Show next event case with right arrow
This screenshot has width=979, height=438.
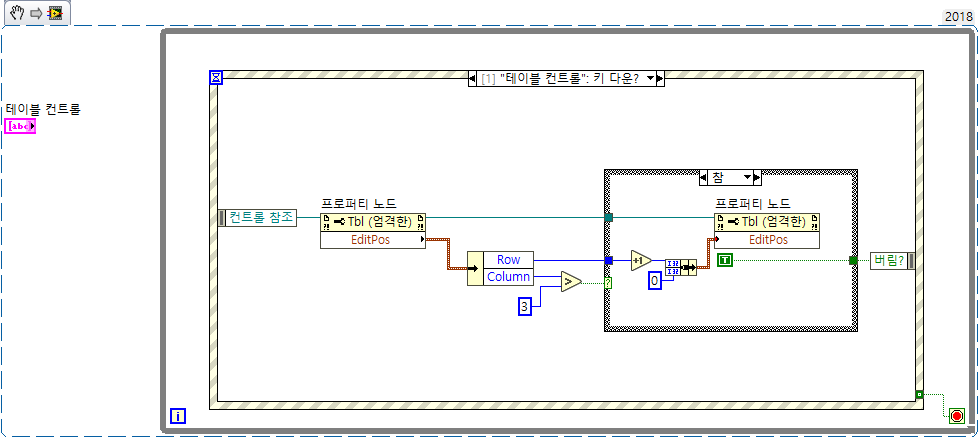coord(661,79)
